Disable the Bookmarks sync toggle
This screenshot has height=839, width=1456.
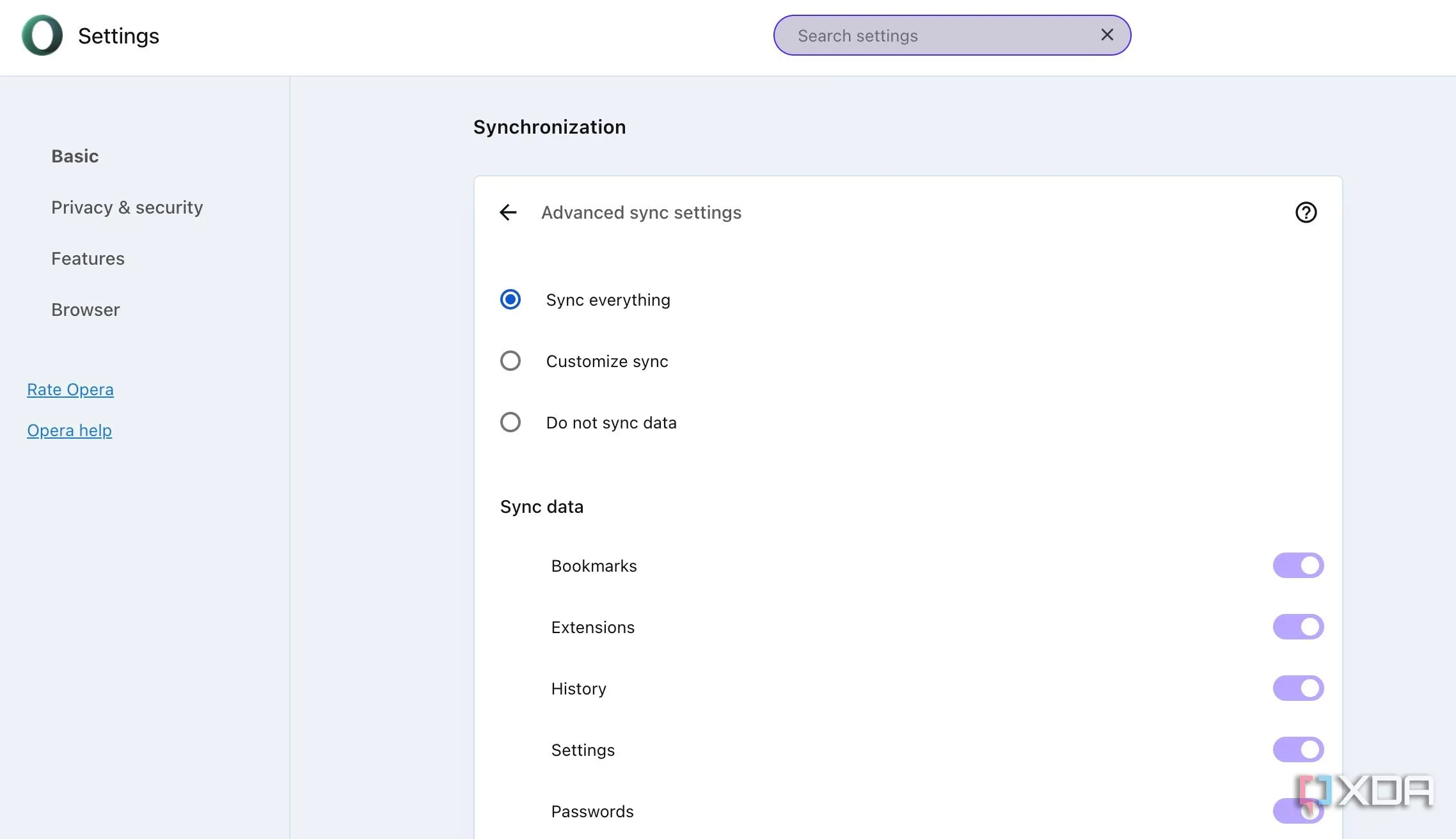pyautogui.click(x=1298, y=565)
